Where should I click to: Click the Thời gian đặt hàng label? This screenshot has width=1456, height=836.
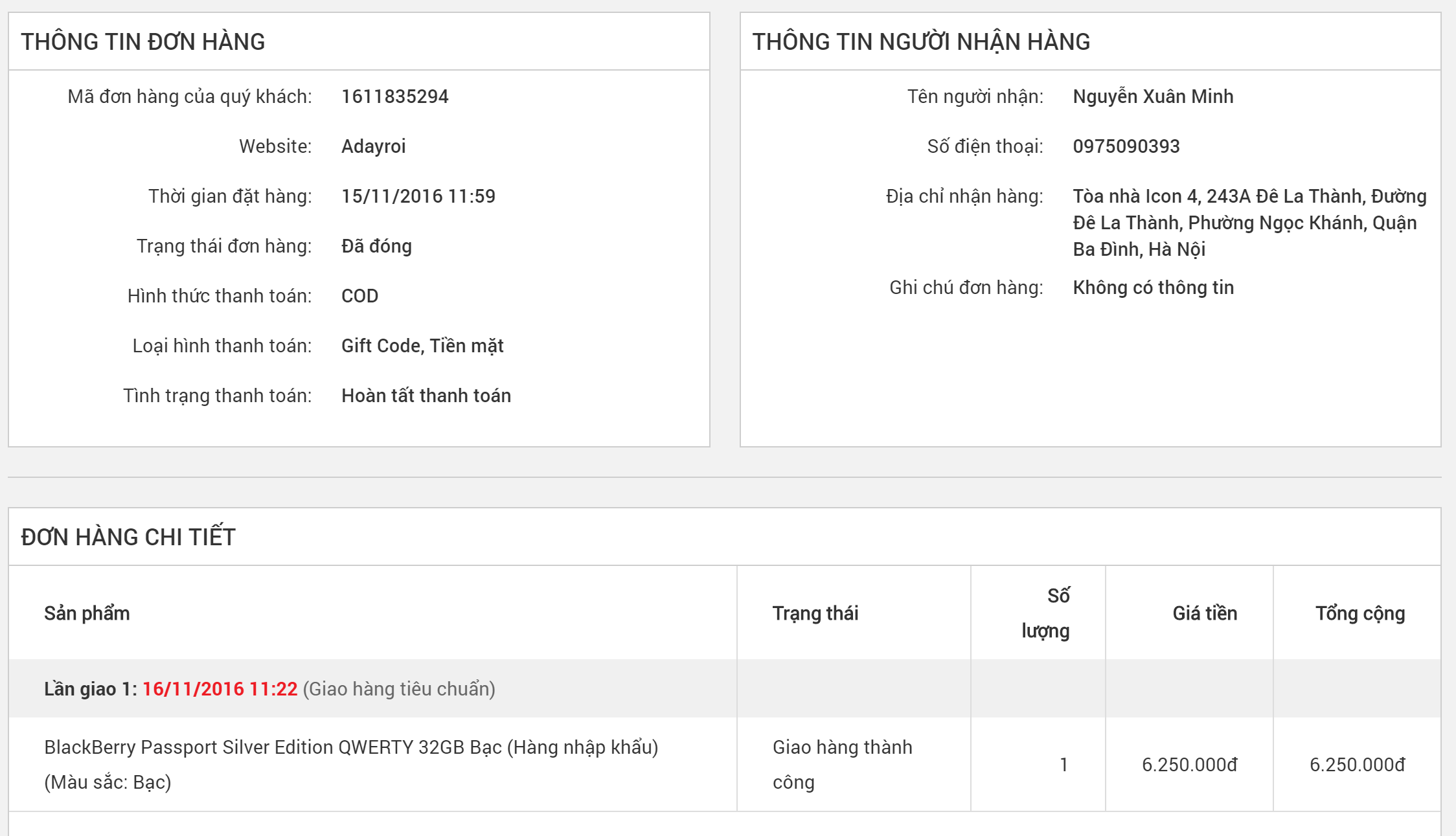point(230,196)
